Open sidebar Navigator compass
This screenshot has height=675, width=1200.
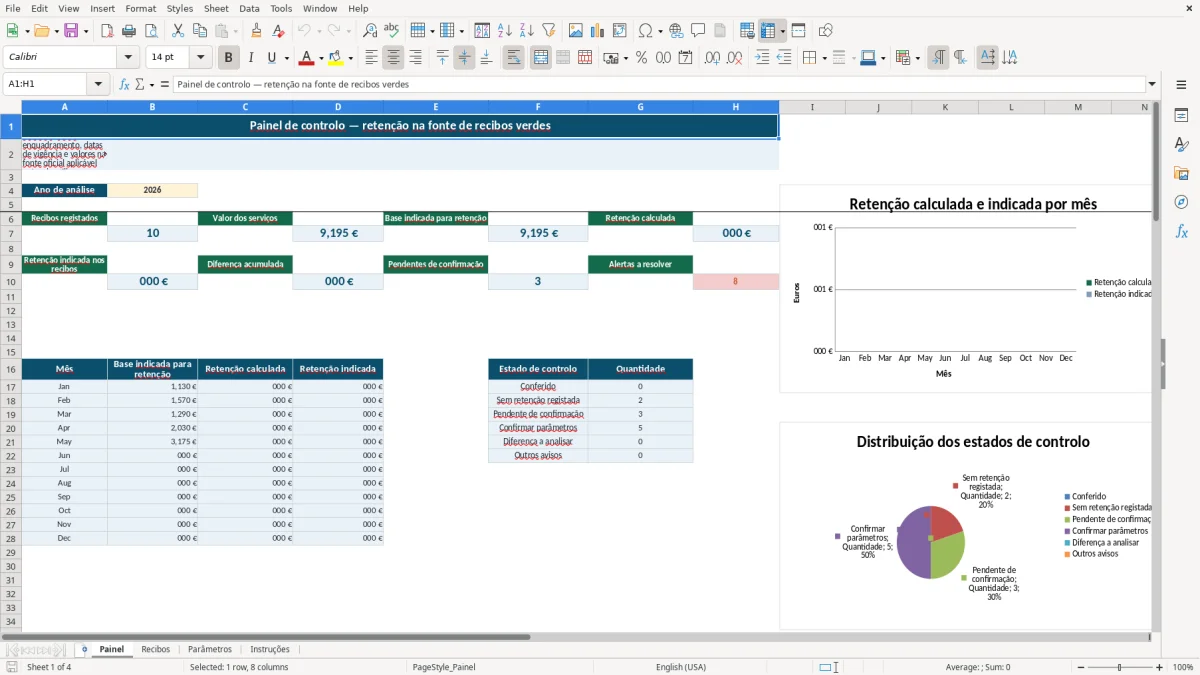(1181, 202)
